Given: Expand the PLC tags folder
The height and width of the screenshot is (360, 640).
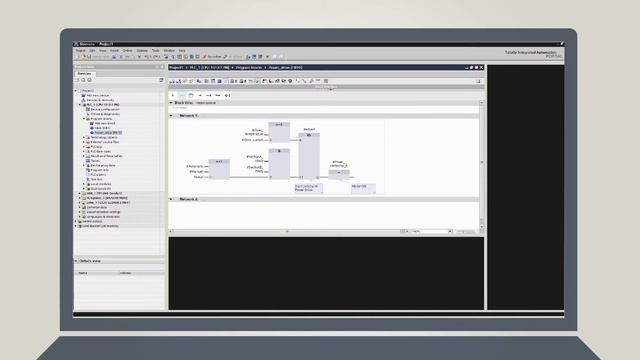Looking at the screenshot, I should (x=84, y=147).
